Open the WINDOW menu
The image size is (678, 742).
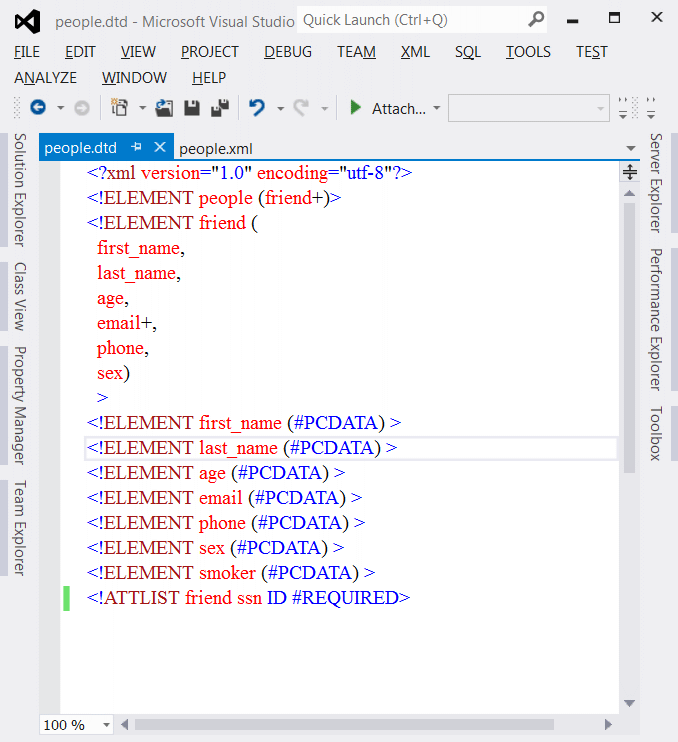(134, 78)
